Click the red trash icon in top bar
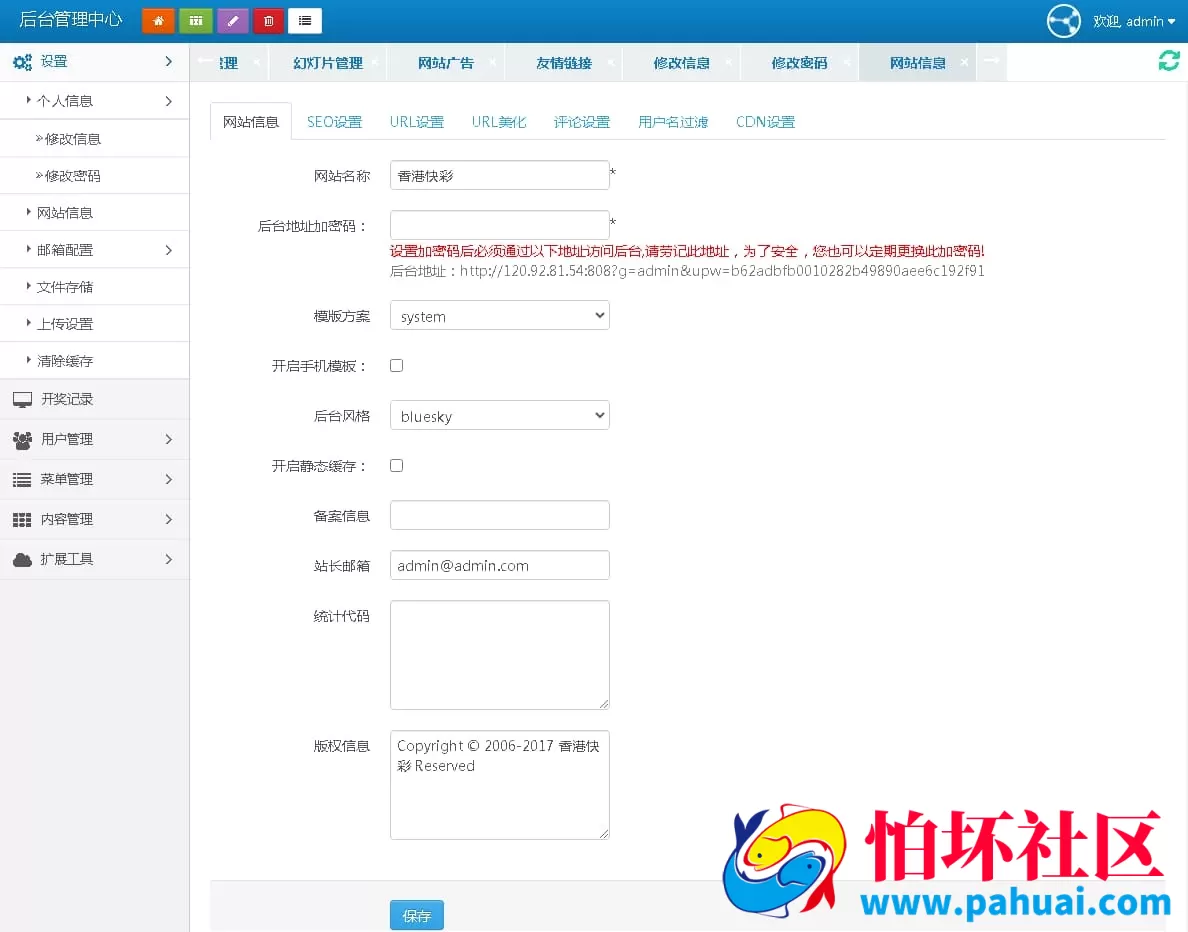The width and height of the screenshot is (1188, 932). point(268,20)
